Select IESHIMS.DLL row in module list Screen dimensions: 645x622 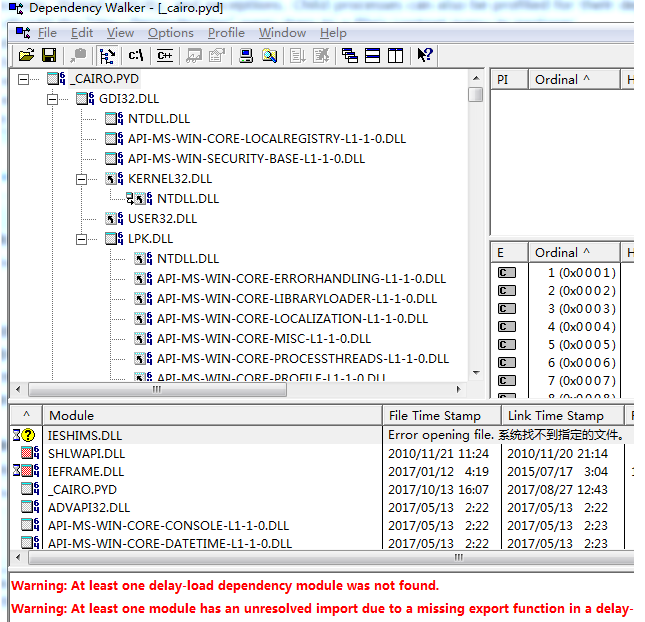[85, 435]
